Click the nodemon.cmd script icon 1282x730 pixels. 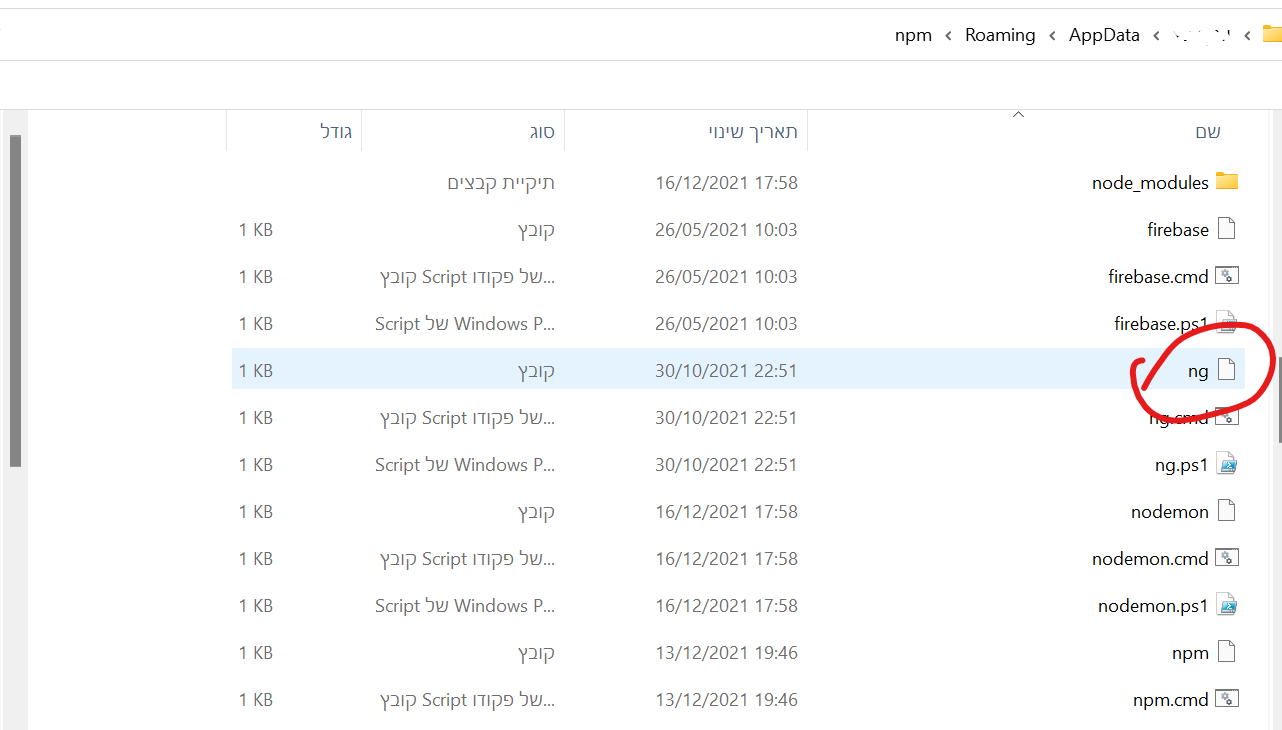click(x=1227, y=558)
